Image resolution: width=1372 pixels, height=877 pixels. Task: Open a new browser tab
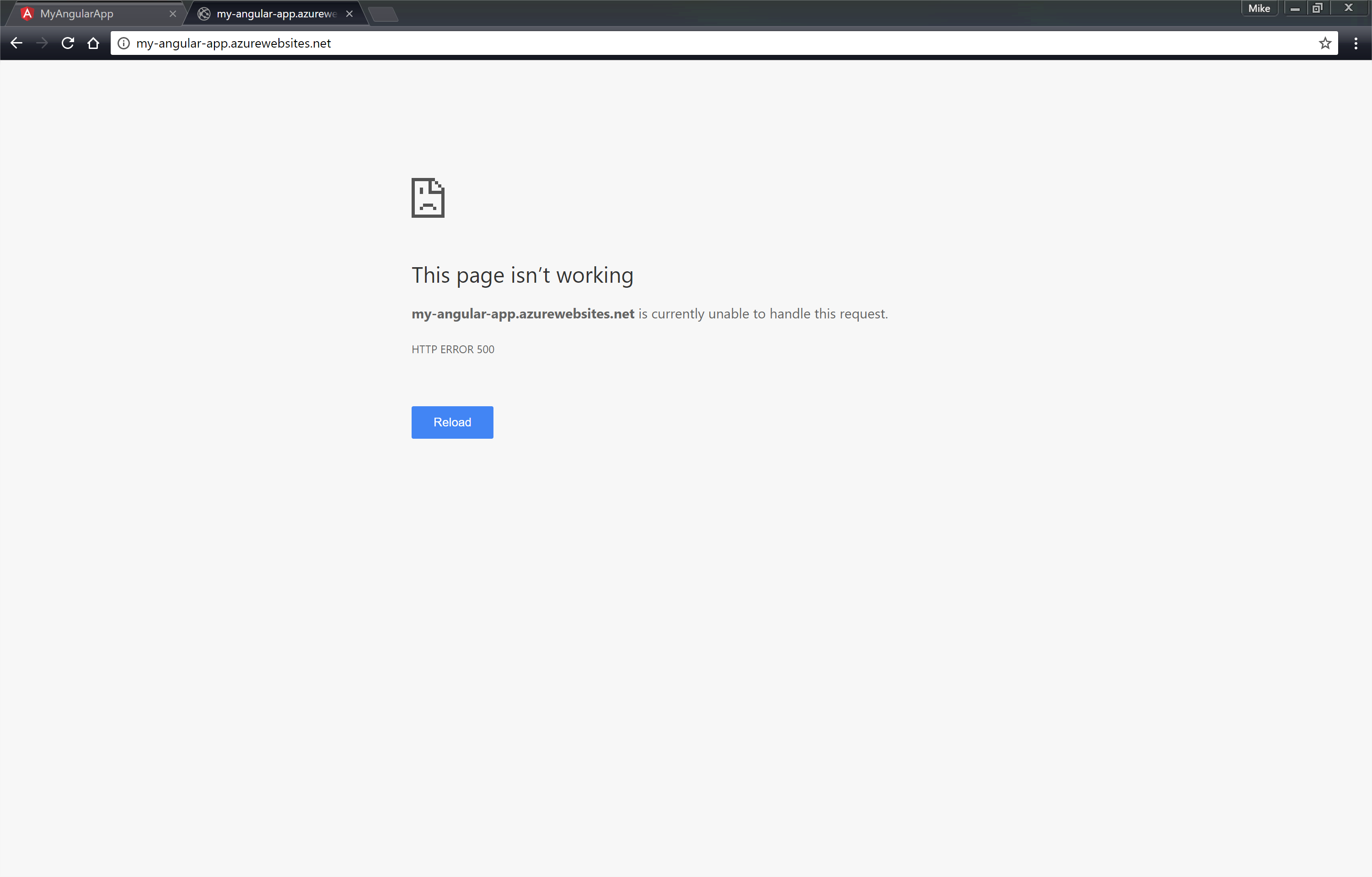coord(383,13)
